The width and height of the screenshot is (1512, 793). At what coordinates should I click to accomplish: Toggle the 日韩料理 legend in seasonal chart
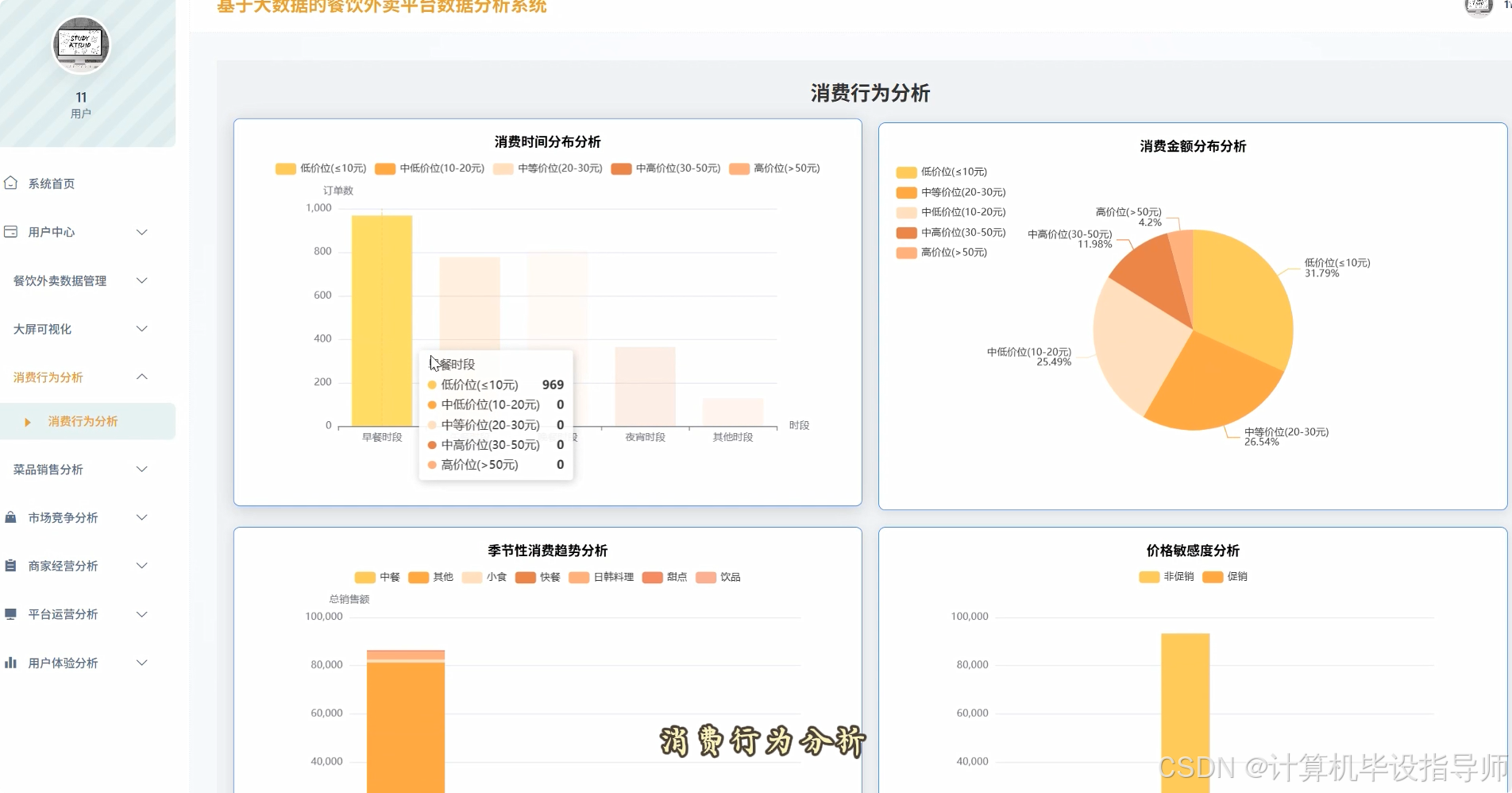coord(601,577)
